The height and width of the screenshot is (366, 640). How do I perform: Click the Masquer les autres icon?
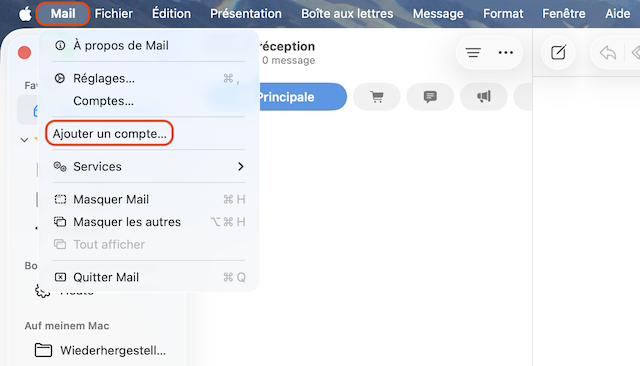tap(60, 222)
